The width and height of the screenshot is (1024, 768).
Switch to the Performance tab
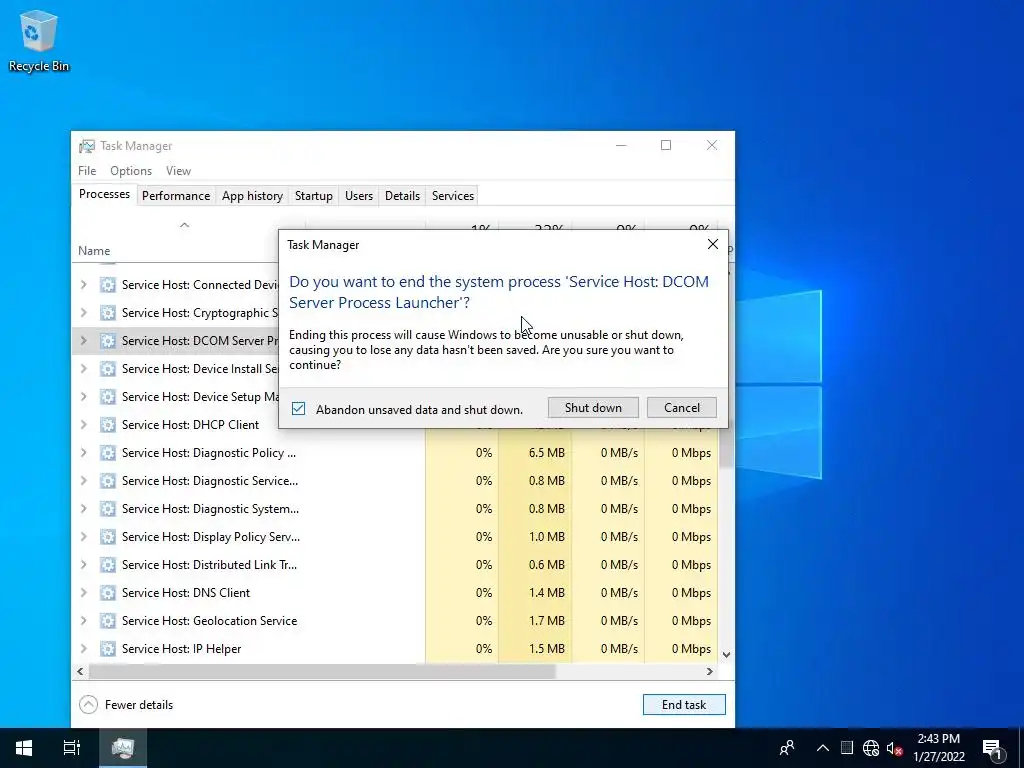(x=176, y=196)
